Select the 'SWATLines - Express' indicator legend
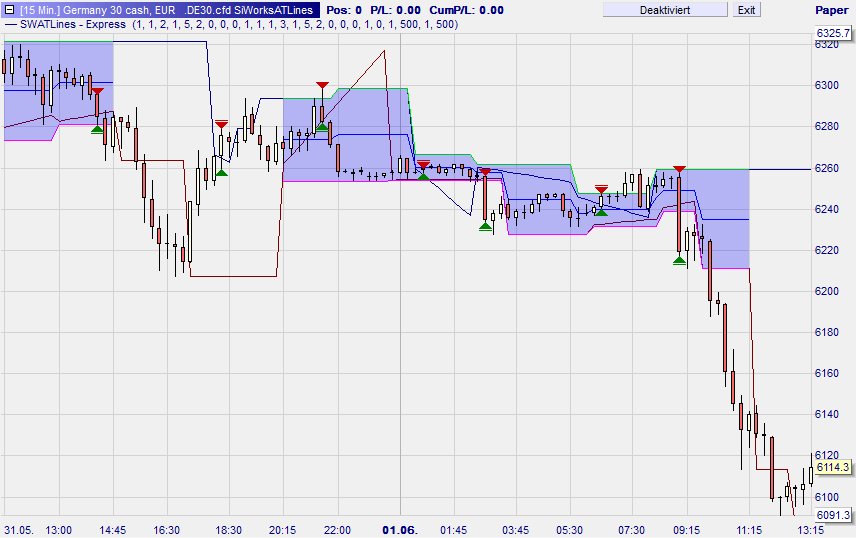Screen dimensions: 856x538 (x=73, y=25)
